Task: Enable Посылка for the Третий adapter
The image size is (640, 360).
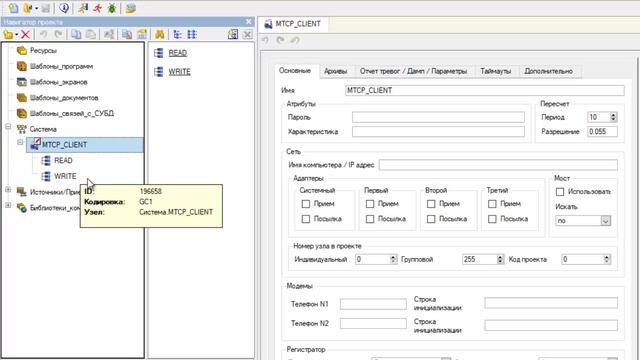Action: [492, 219]
